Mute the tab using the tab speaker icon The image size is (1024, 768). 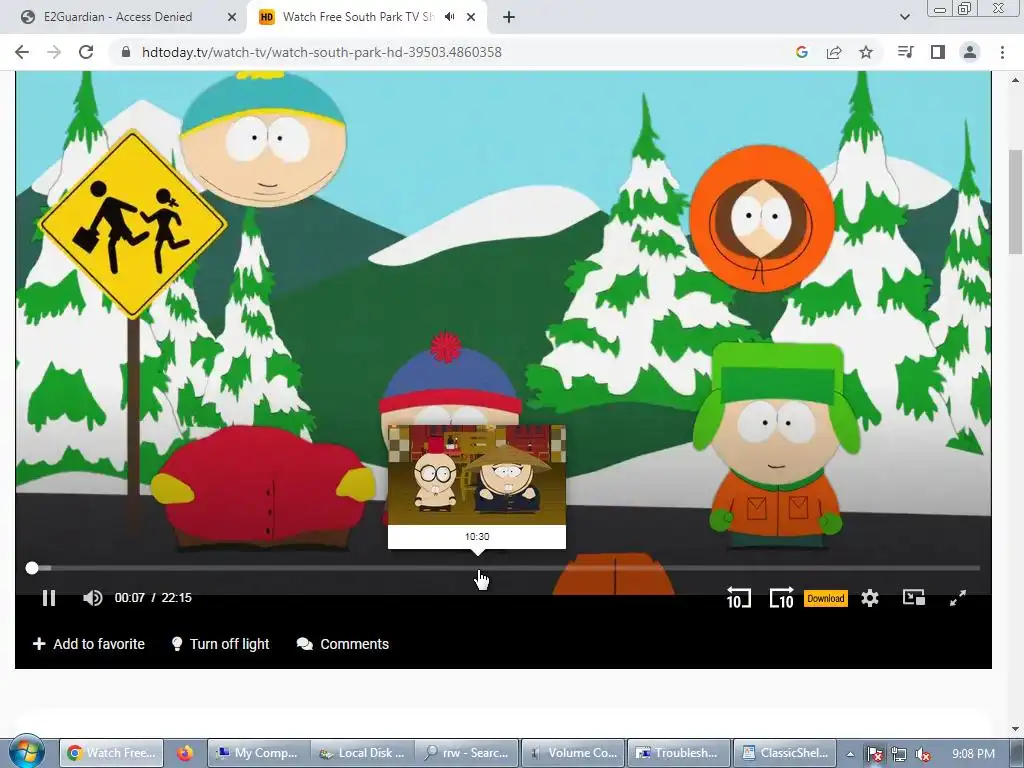(449, 17)
